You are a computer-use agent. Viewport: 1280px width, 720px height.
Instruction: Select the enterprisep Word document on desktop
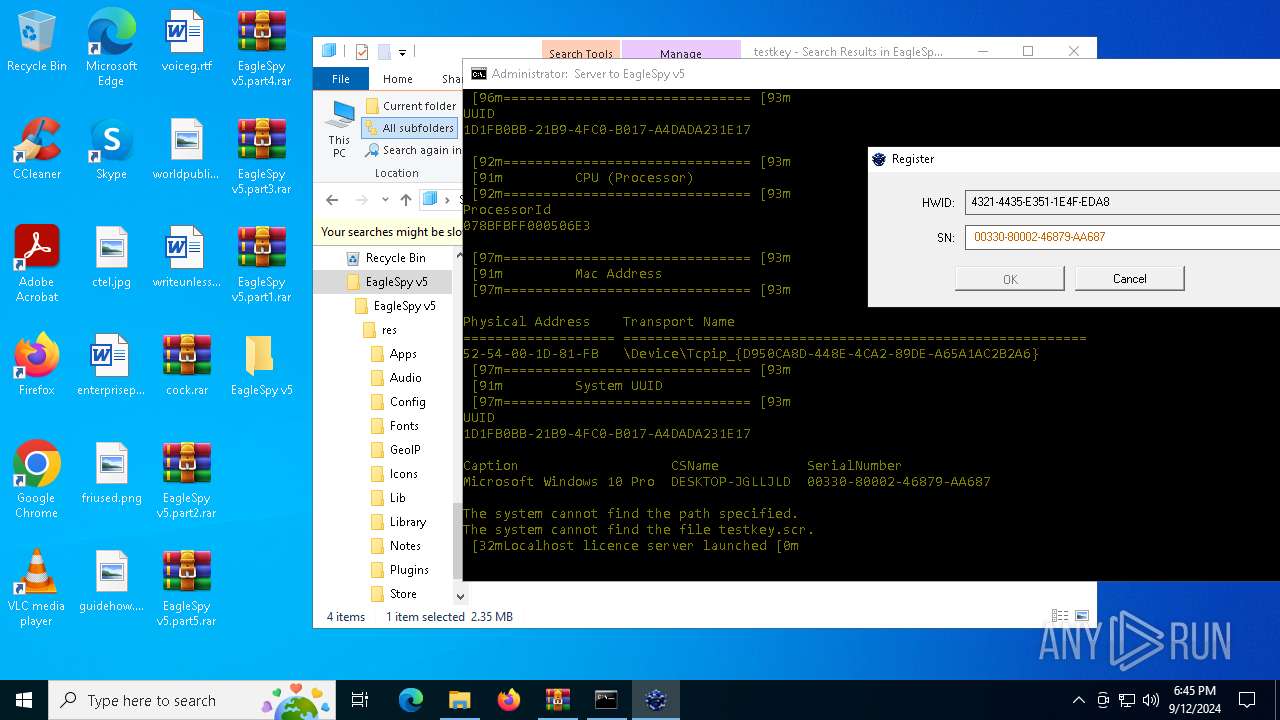click(111, 365)
